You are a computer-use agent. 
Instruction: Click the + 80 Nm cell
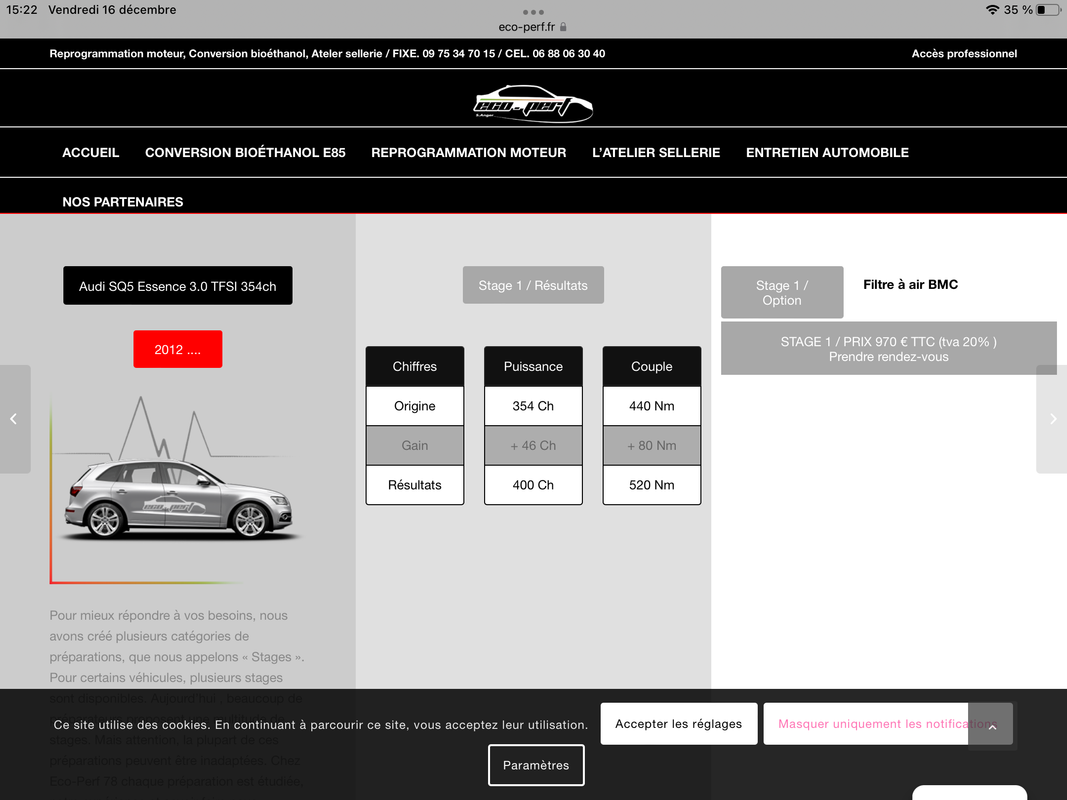pyautogui.click(x=651, y=446)
